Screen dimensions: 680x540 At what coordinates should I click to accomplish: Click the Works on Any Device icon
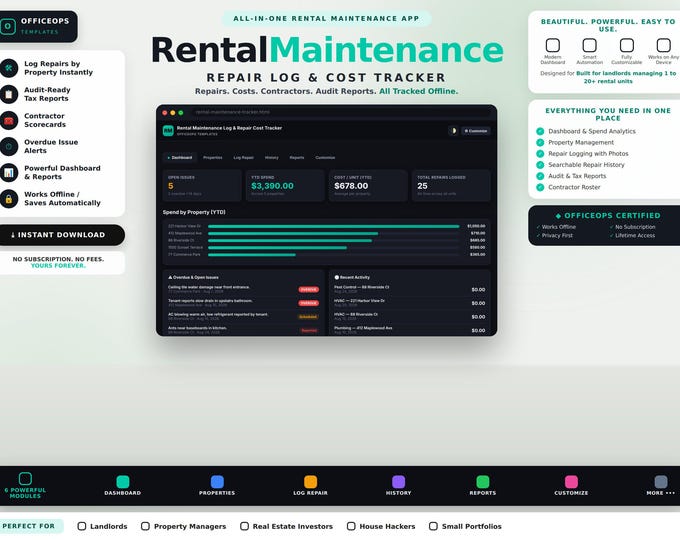pyautogui.click(x=664, y=45)
